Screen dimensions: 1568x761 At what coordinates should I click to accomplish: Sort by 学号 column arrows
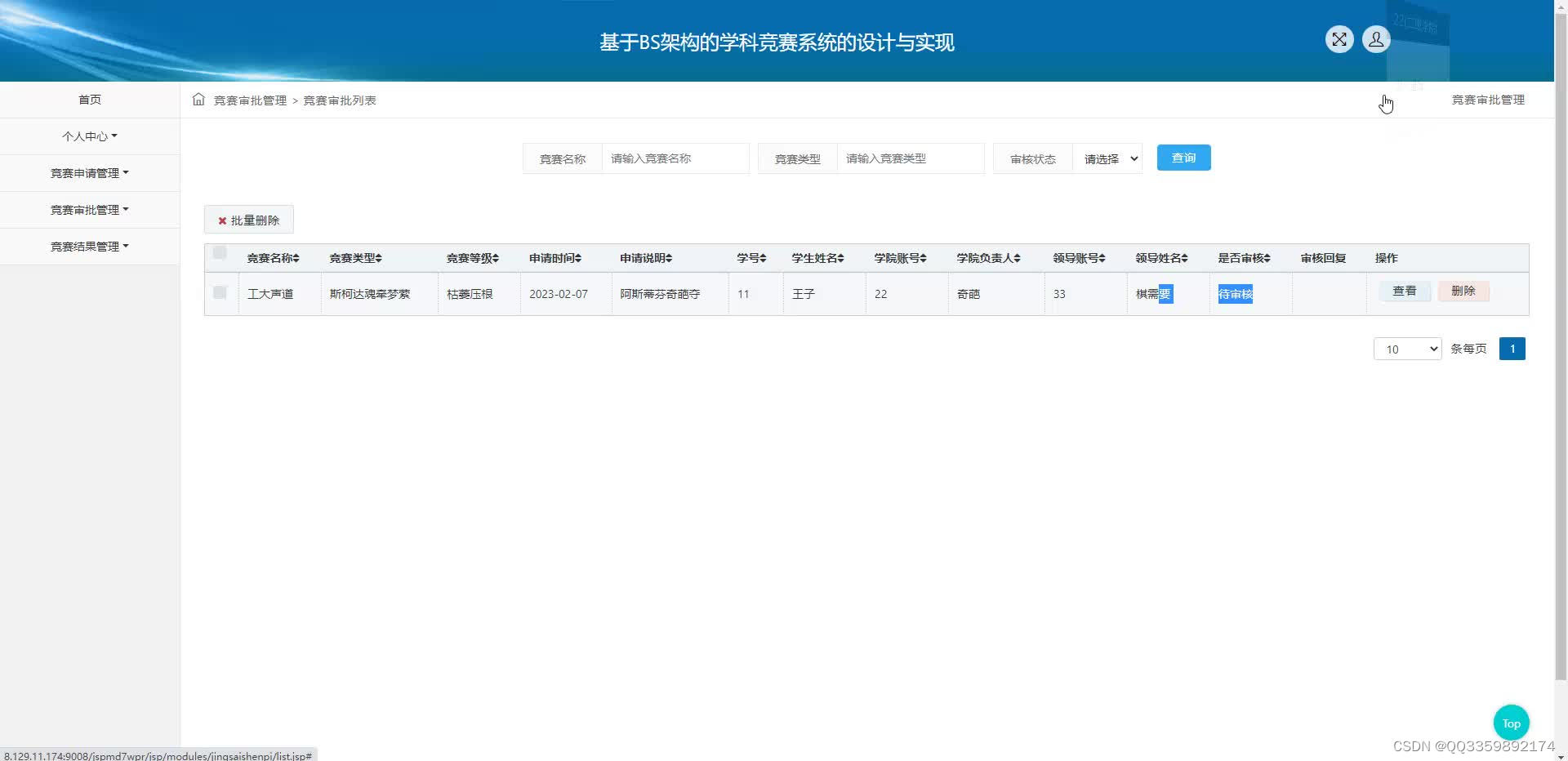[763, 258]
